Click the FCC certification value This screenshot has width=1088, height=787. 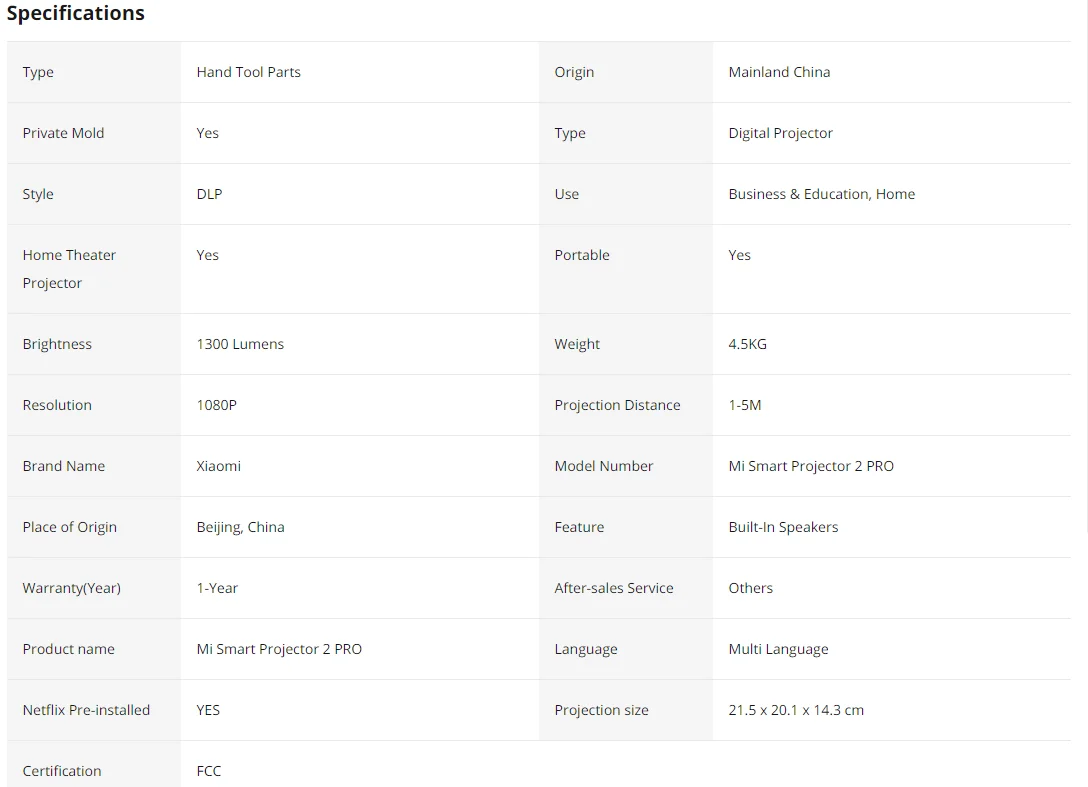[x=208, y=771]
